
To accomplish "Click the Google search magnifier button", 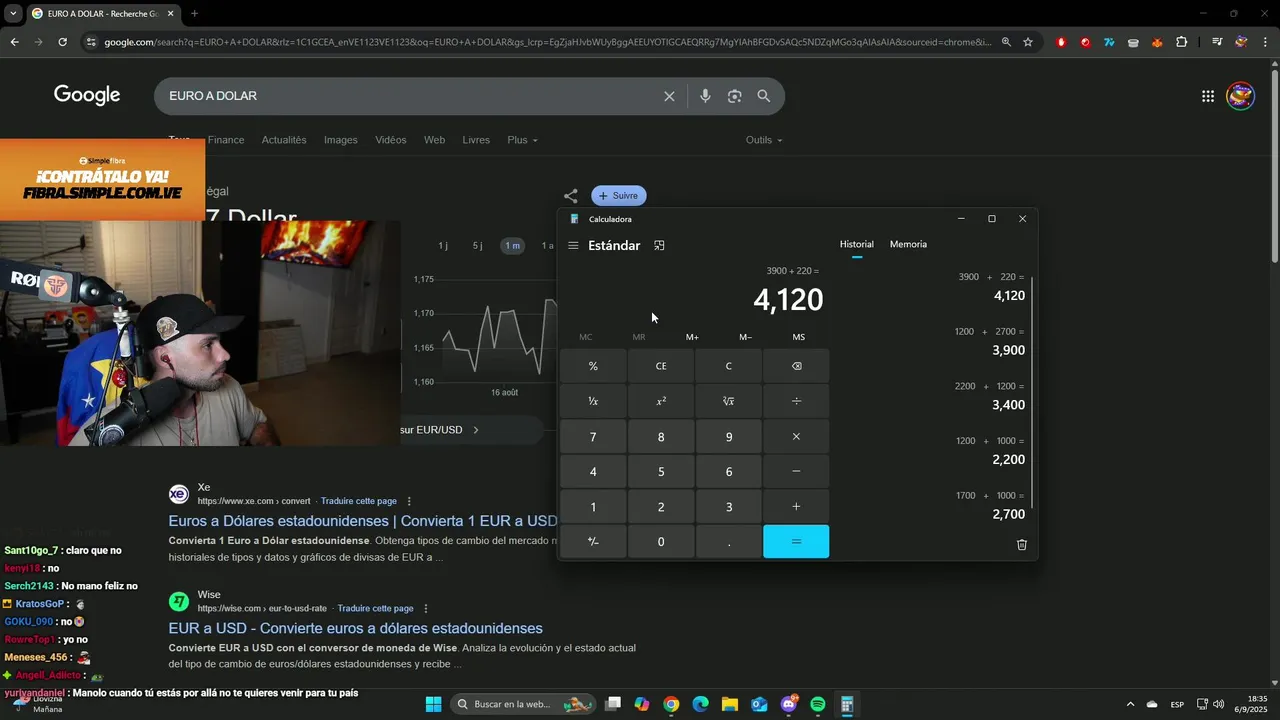I will click(764, 96).
